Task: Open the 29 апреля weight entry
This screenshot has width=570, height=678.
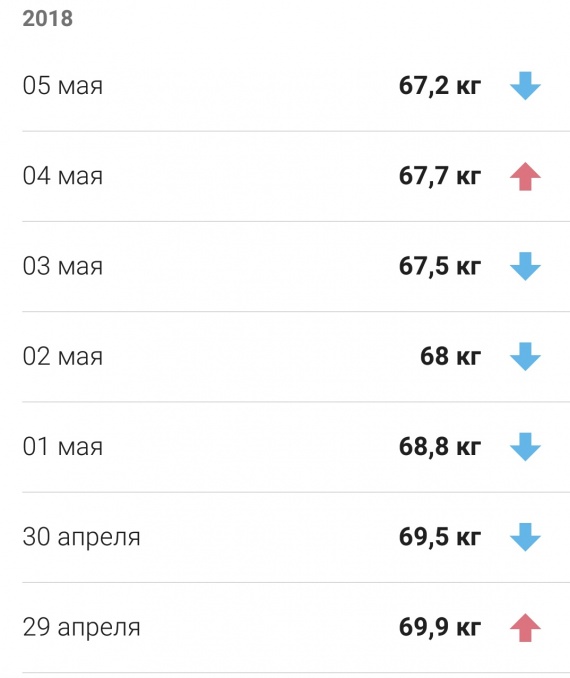Action: 296,627
